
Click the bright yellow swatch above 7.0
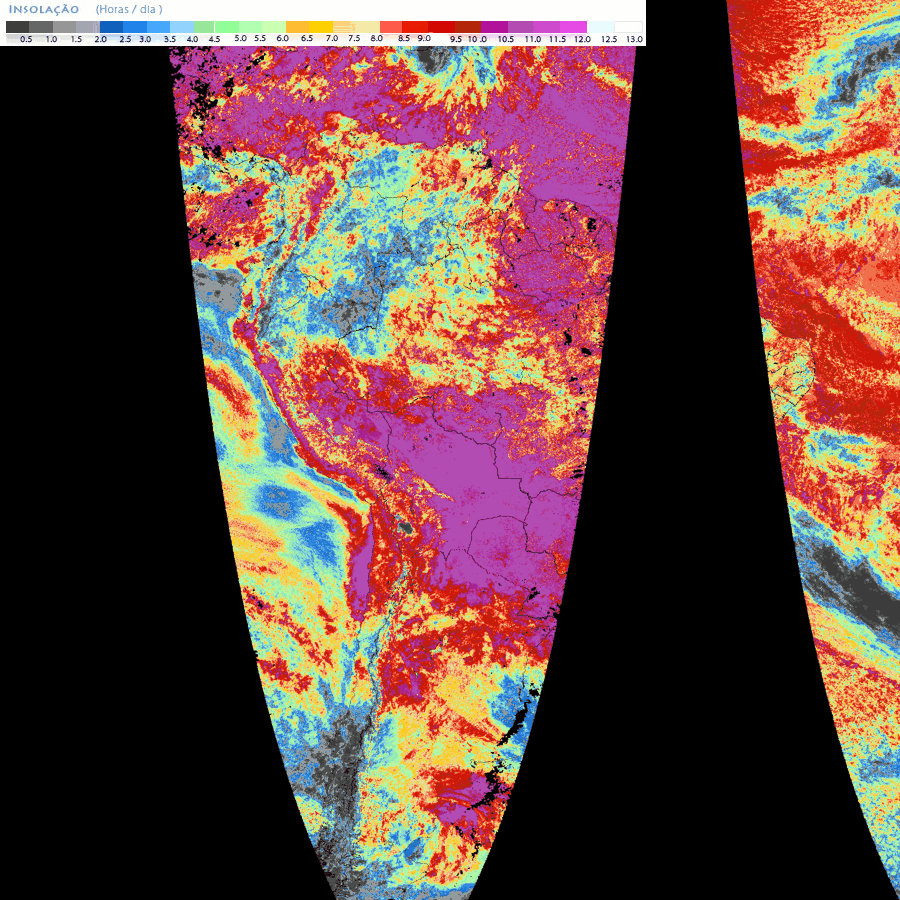(321, 27)
